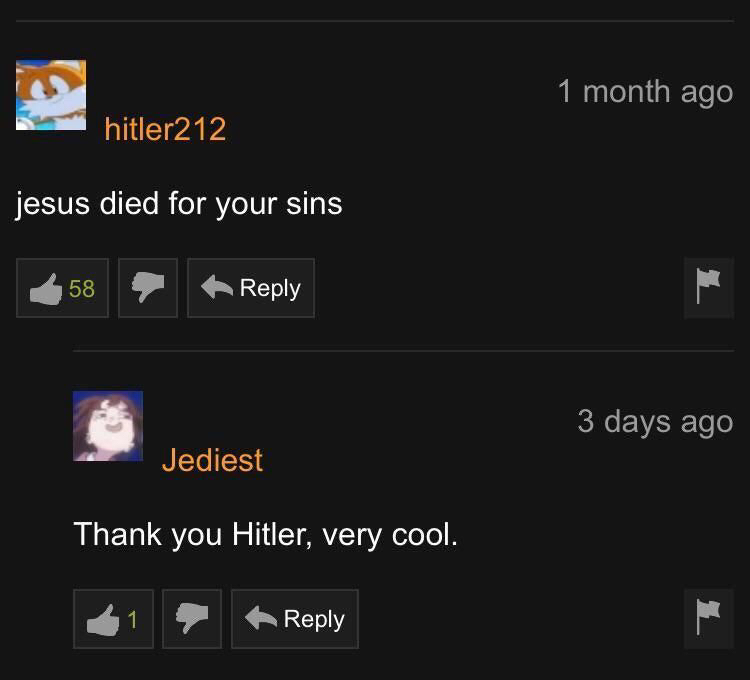Dislike the 'jesus died for your sins' comment

click(x=148, y=288)
